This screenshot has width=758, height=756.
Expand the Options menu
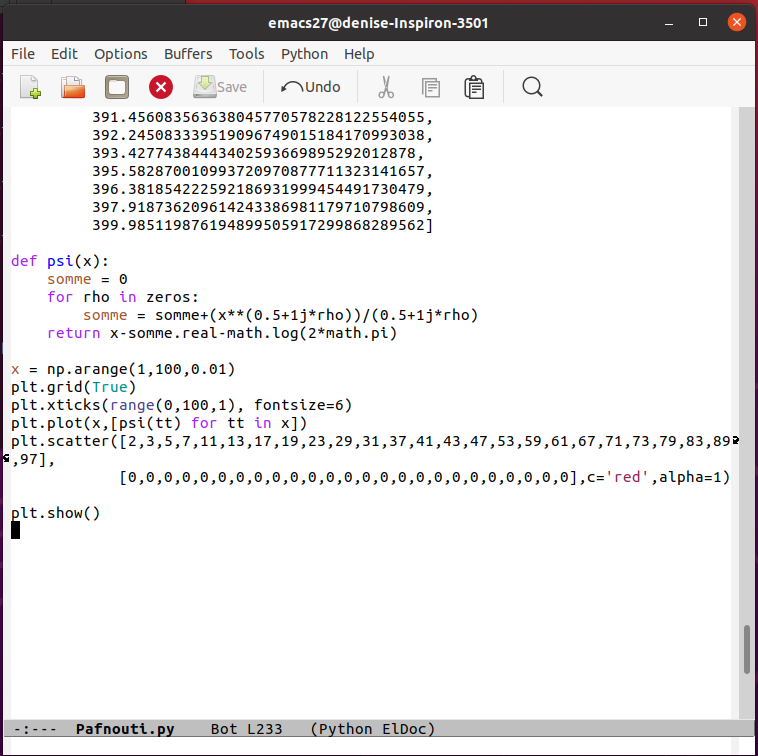coord(120,54)
